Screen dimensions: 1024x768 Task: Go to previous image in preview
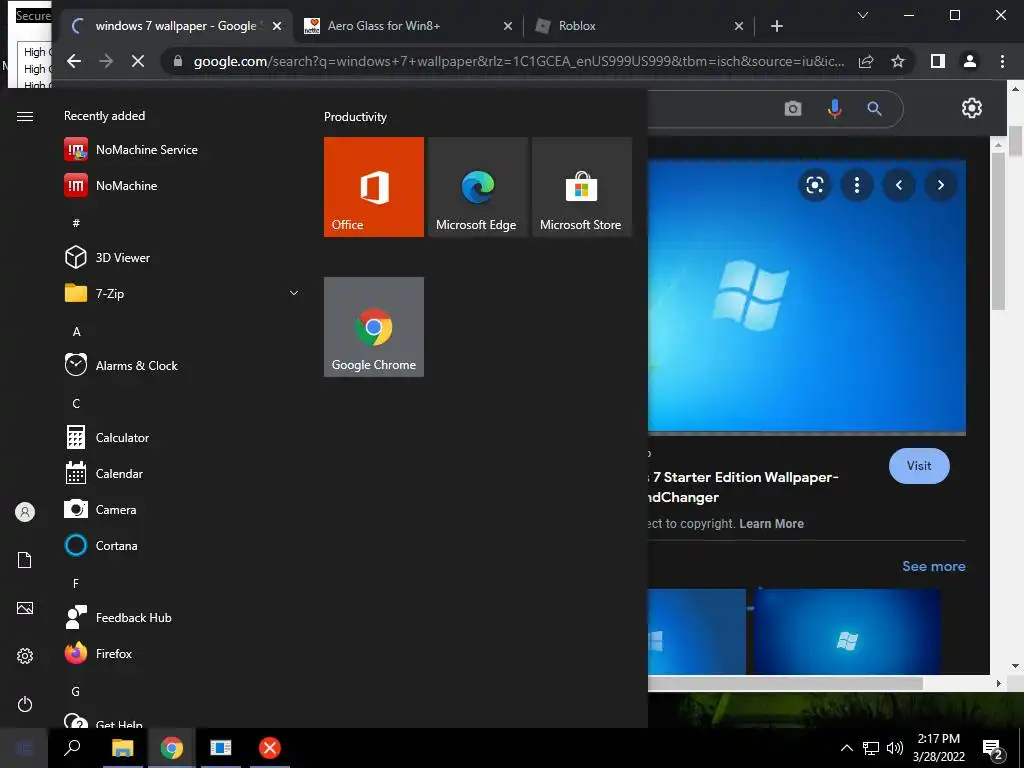(899, 185)
